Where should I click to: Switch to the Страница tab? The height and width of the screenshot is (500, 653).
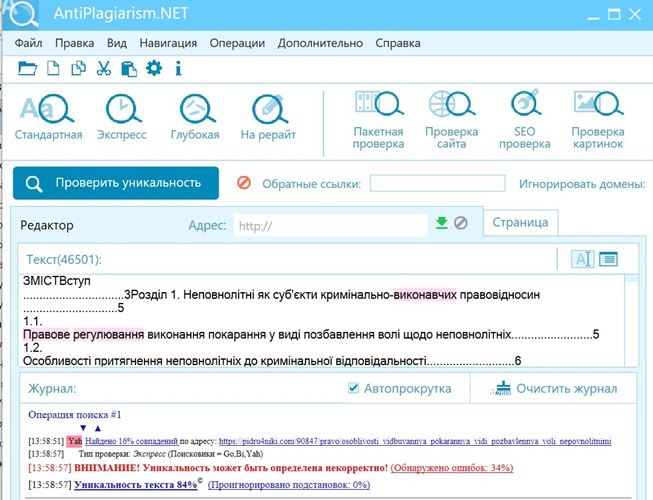click(x=520, y=222)
